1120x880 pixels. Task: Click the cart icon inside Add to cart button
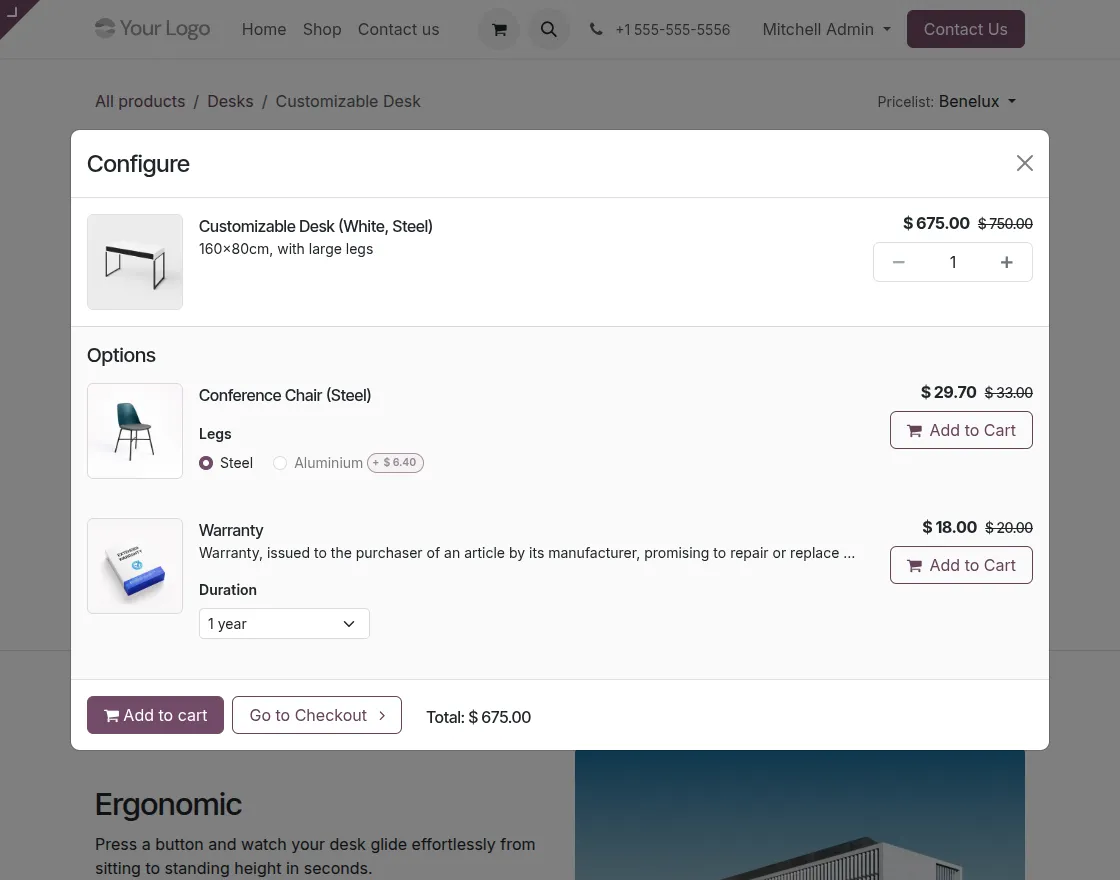click(x=112, y=715)
